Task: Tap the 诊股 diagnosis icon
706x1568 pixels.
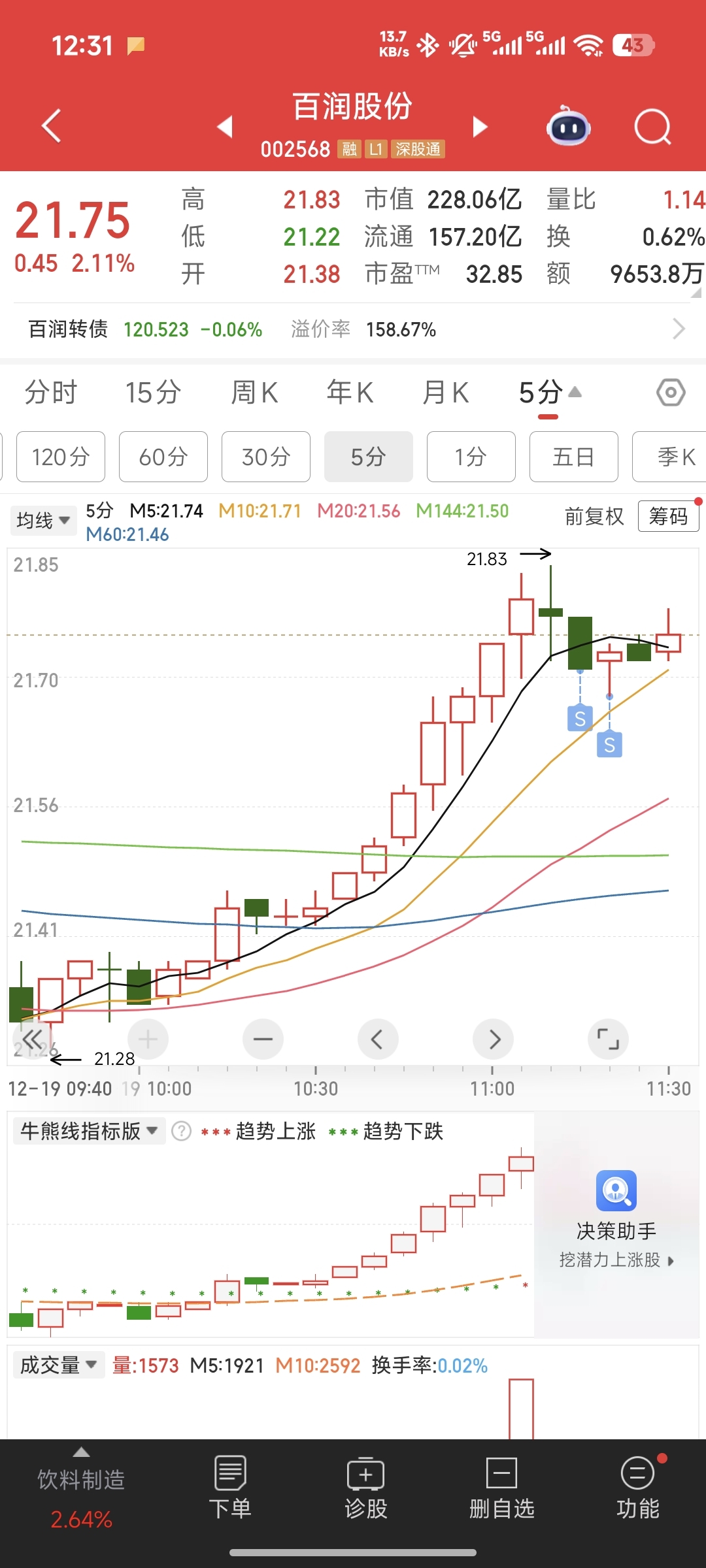Action: tap(366, 1473)
